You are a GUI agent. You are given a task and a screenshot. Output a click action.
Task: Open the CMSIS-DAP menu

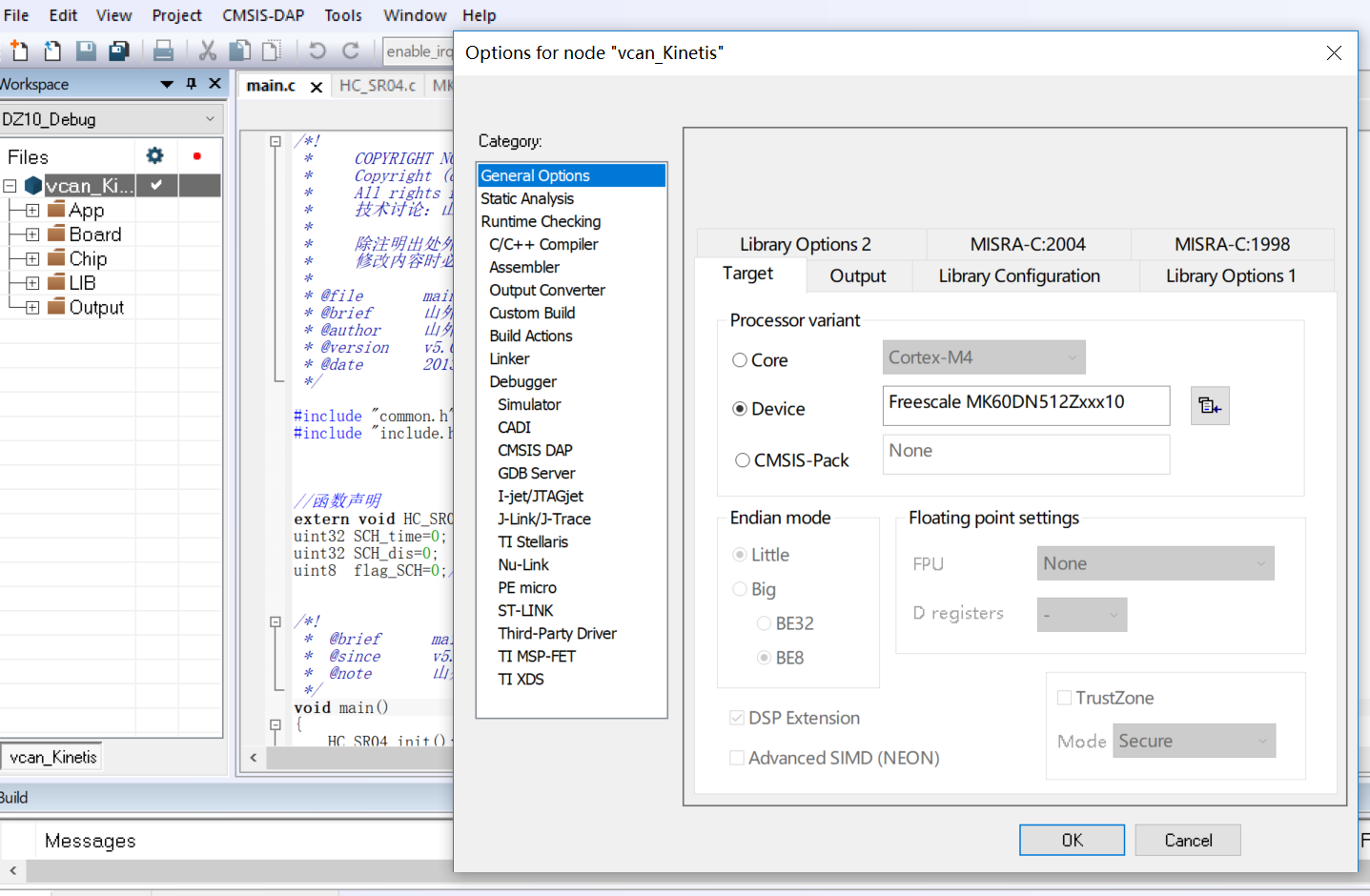(263, 15)
